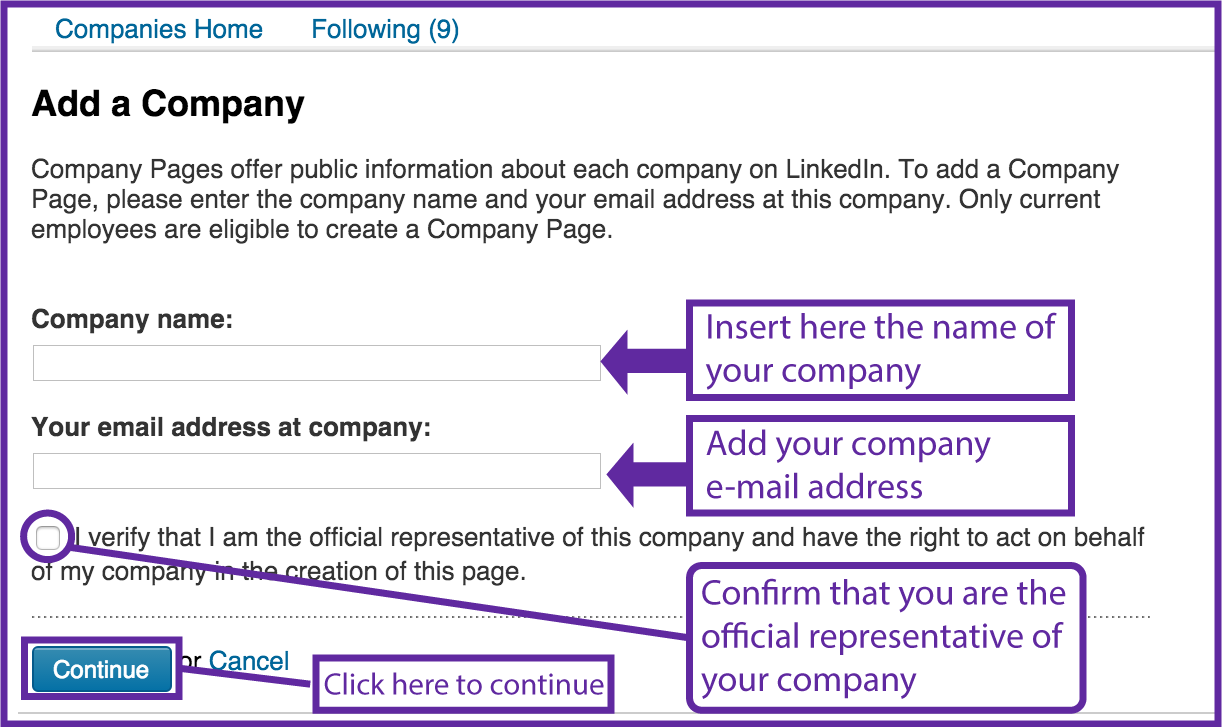The width and height of the screenshot is (1222, 727).
Task: Select the "Add your company e-mail address" callout
Action: [x=879, y=465]
